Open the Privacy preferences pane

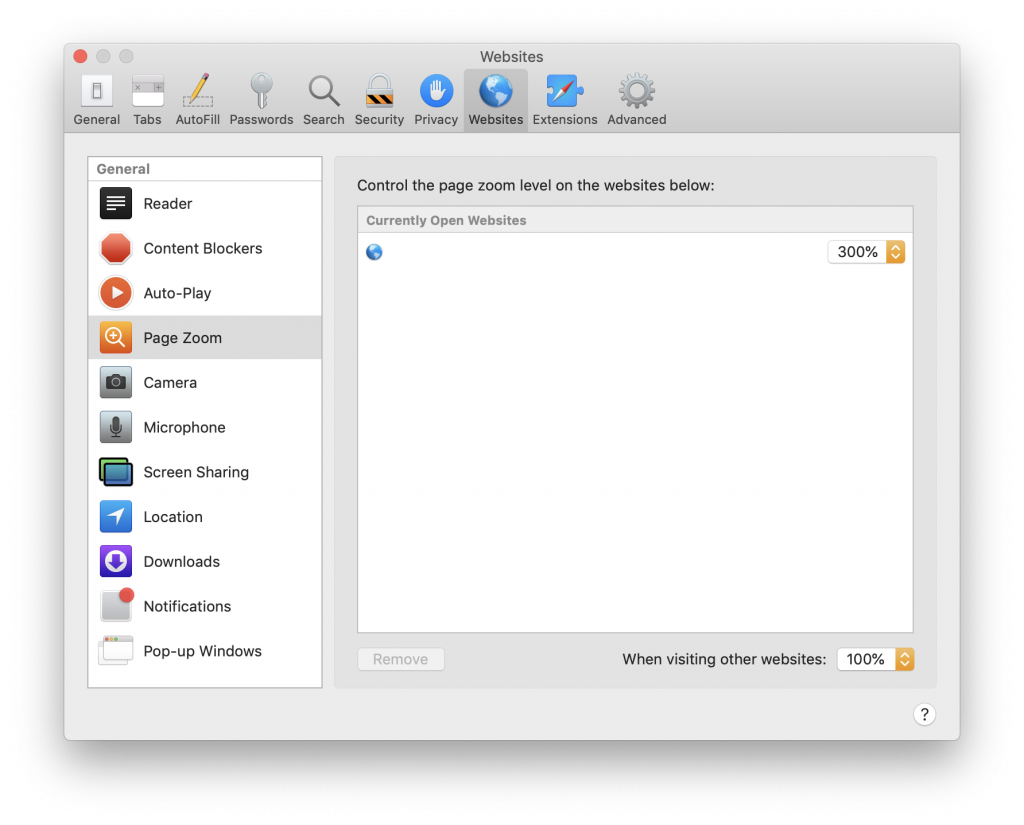[436, 100]
